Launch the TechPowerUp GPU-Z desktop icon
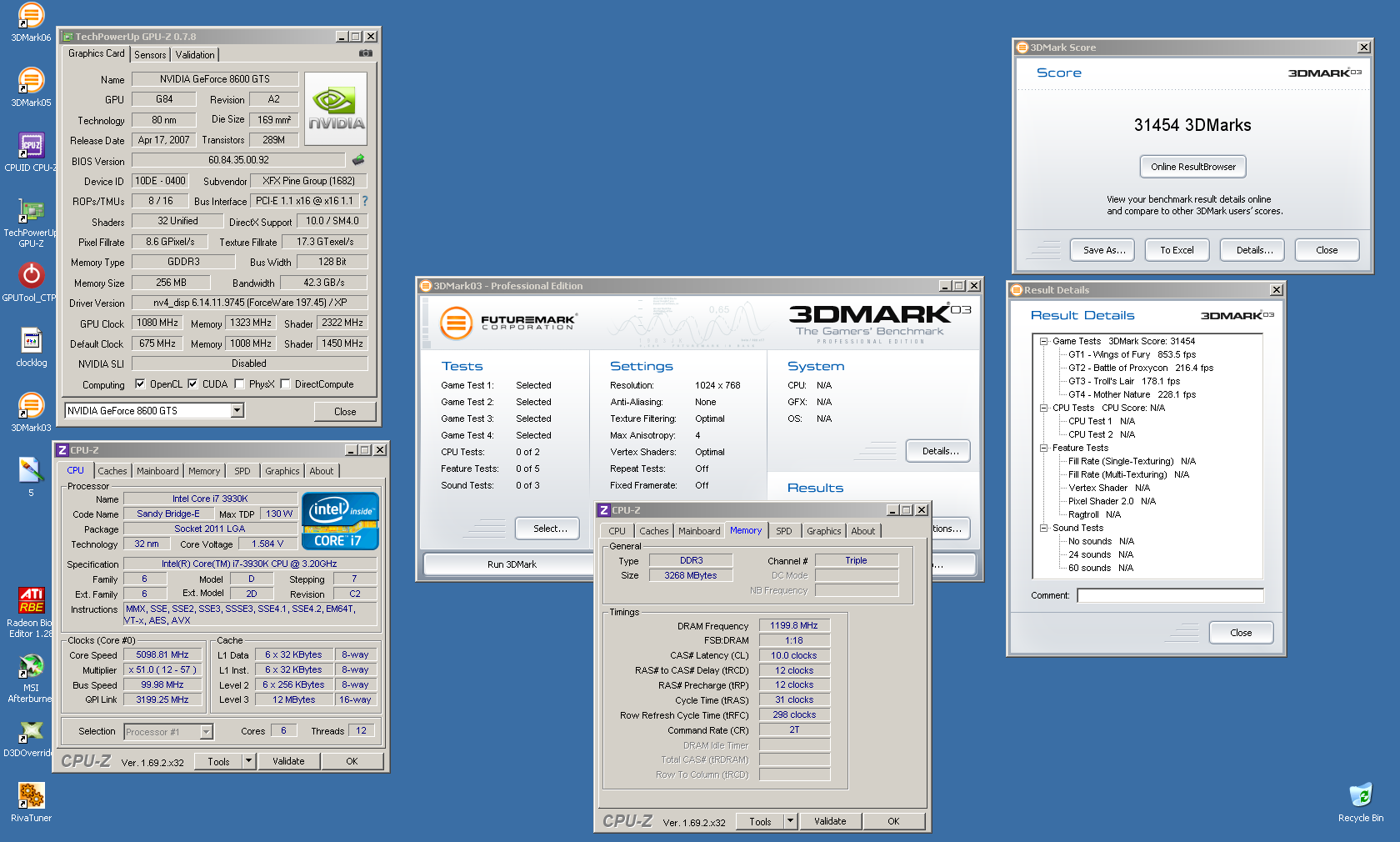 coord(31,223)
